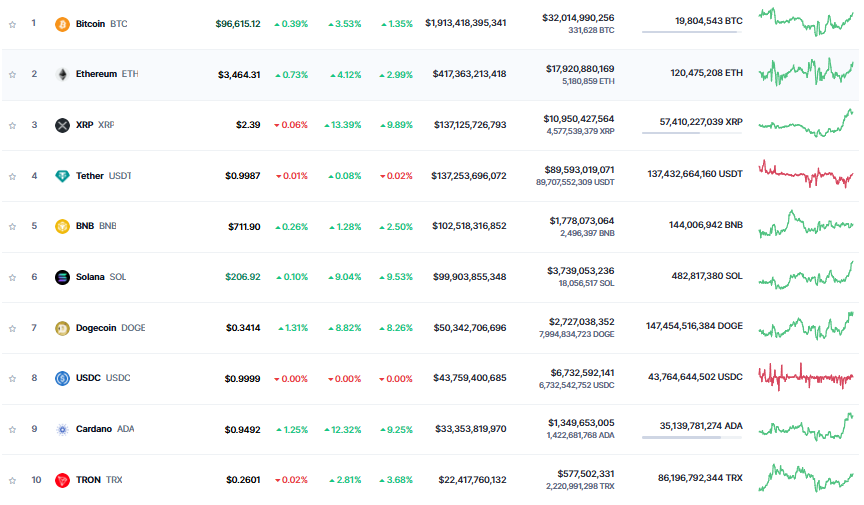Viewport: 864px width, 505px height.
Task: Click the Bitcoin coin logo icon
Action: pyautogui.click(x=62, y=24)
